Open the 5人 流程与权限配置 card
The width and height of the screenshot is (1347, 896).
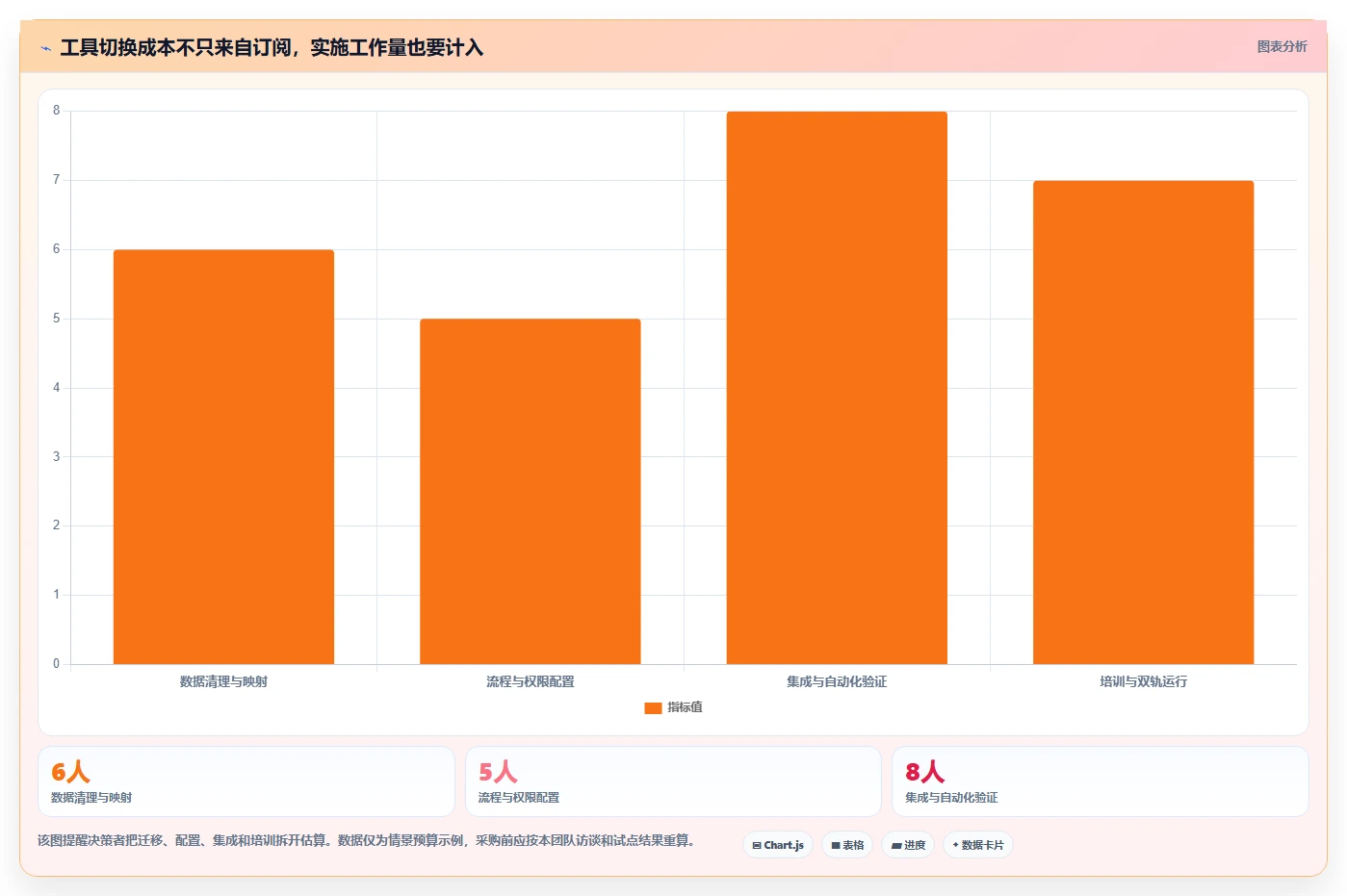(673, 781)
